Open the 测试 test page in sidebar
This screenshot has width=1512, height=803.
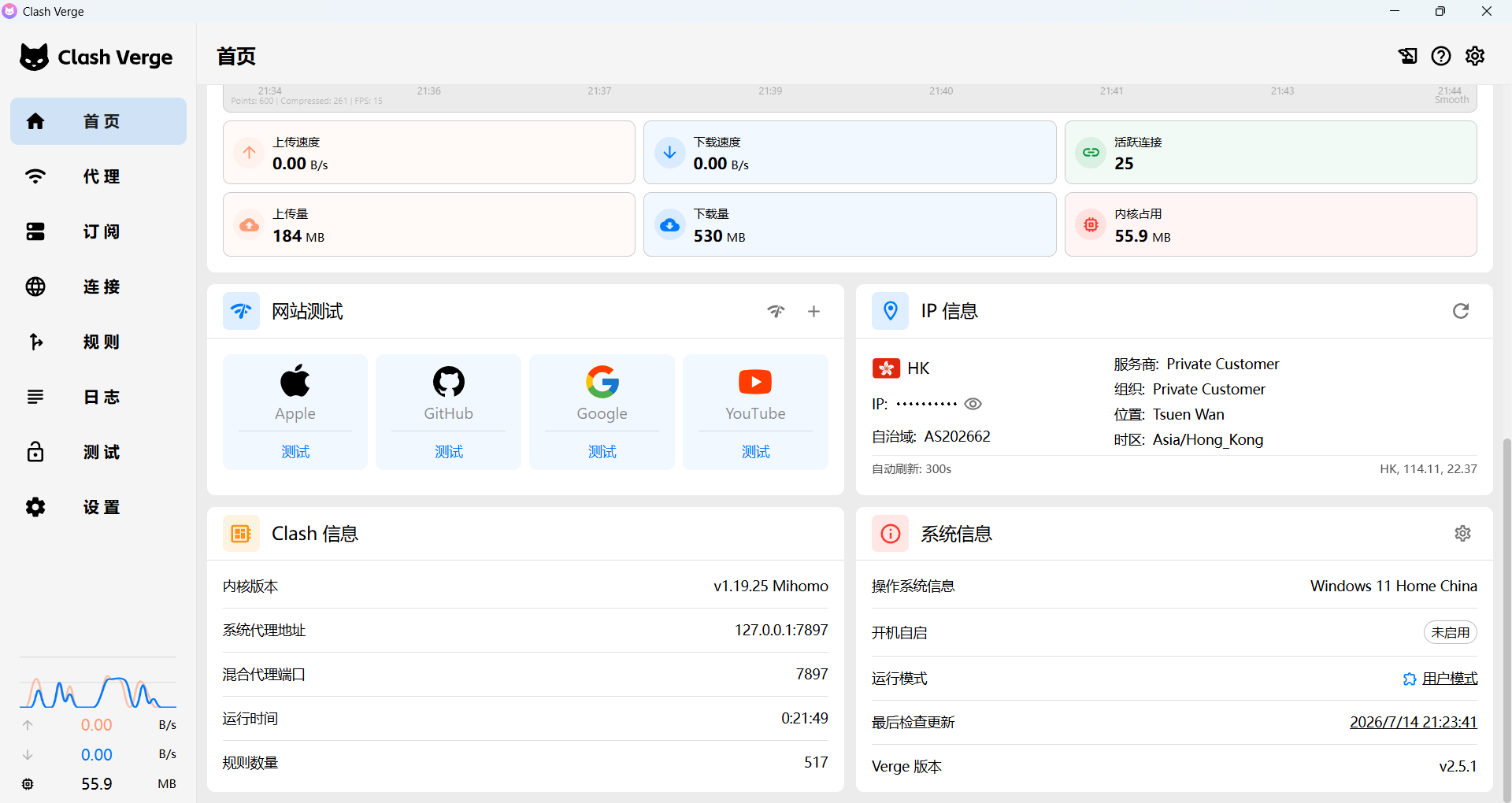coord(98,452)
